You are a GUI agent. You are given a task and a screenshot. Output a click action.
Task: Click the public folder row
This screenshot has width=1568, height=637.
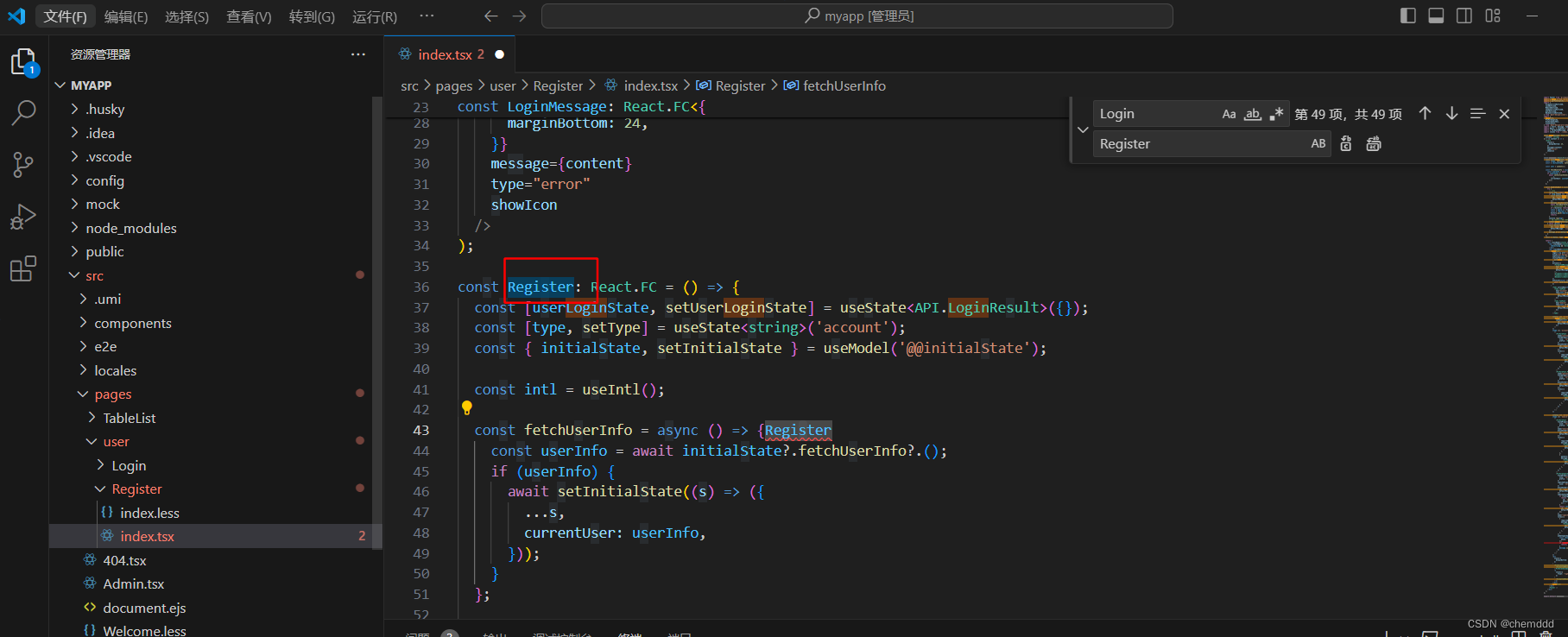216,251
